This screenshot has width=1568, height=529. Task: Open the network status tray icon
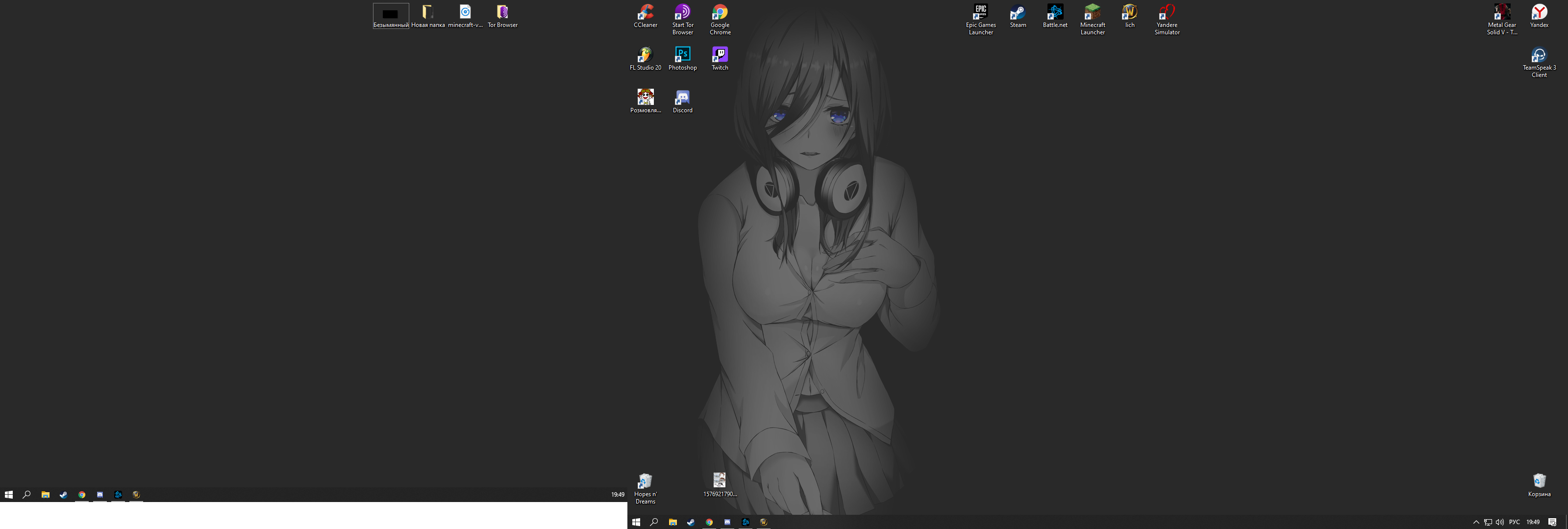(x=1488, y=522)
